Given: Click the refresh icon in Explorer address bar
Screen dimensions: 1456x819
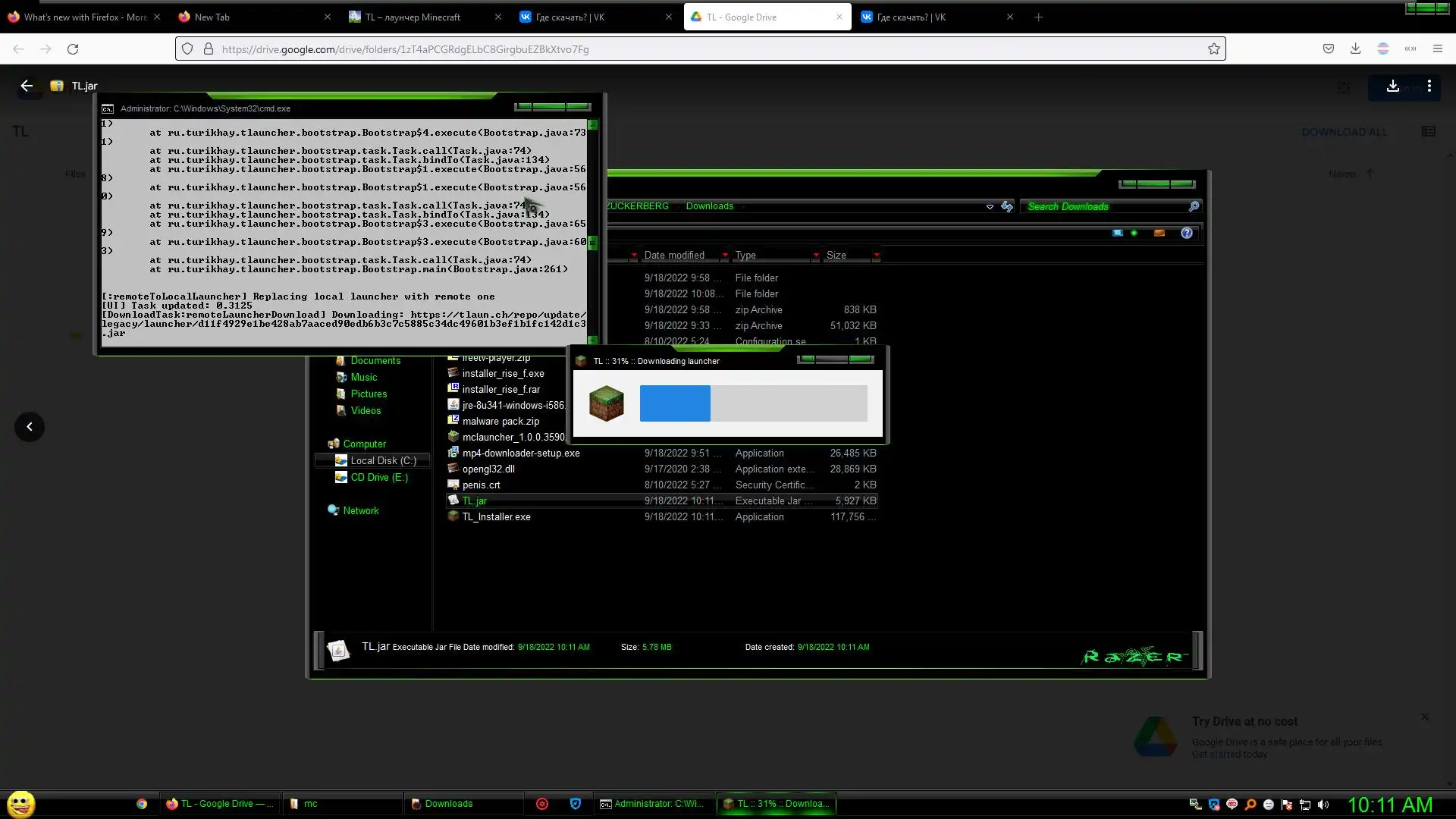Looking at the screenshot, I should pos(1007,206).
